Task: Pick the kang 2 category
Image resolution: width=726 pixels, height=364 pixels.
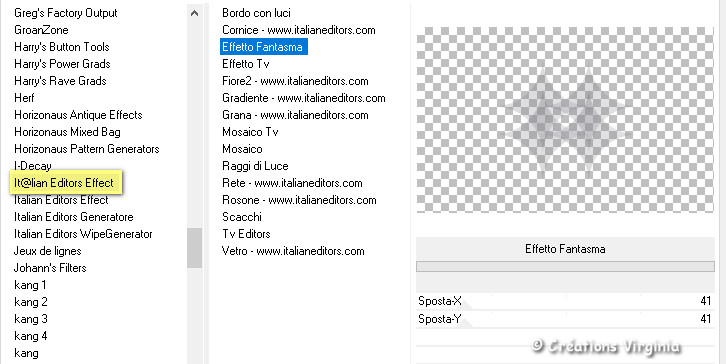Action: (31, 302)
